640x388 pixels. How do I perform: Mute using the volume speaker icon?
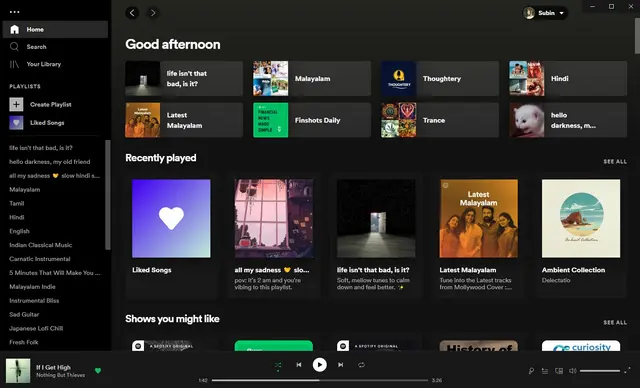point(573,371)
